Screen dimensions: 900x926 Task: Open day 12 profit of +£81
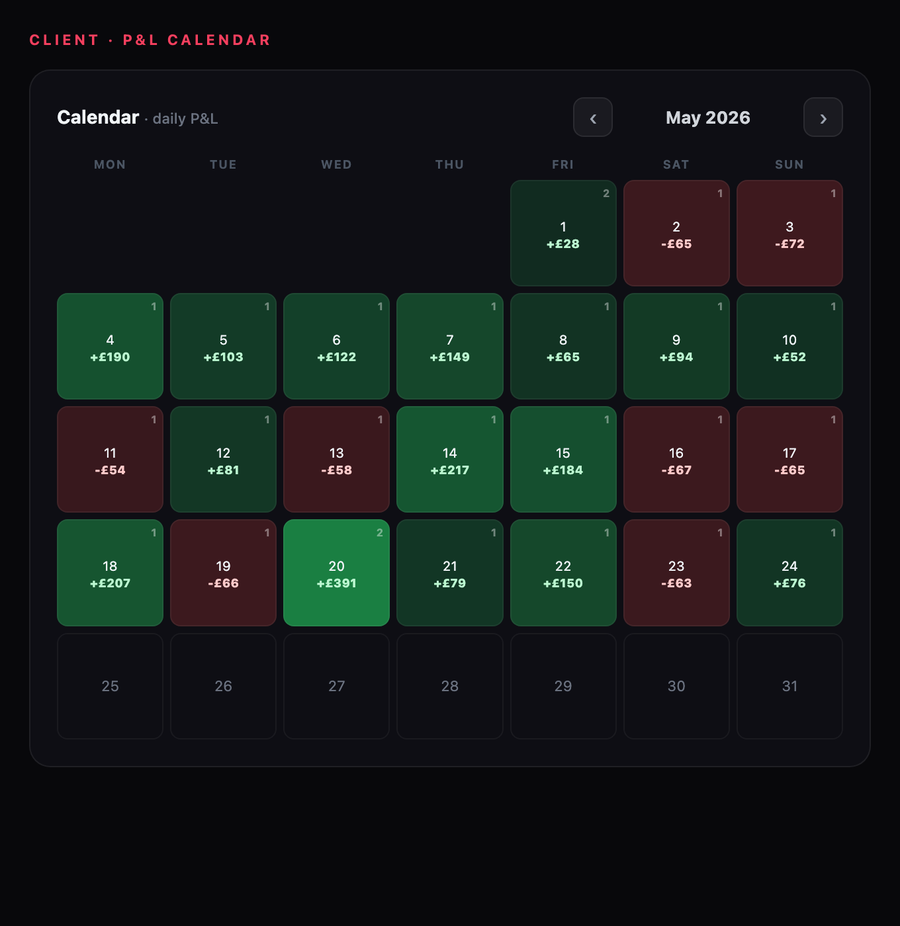coord(223,459)
